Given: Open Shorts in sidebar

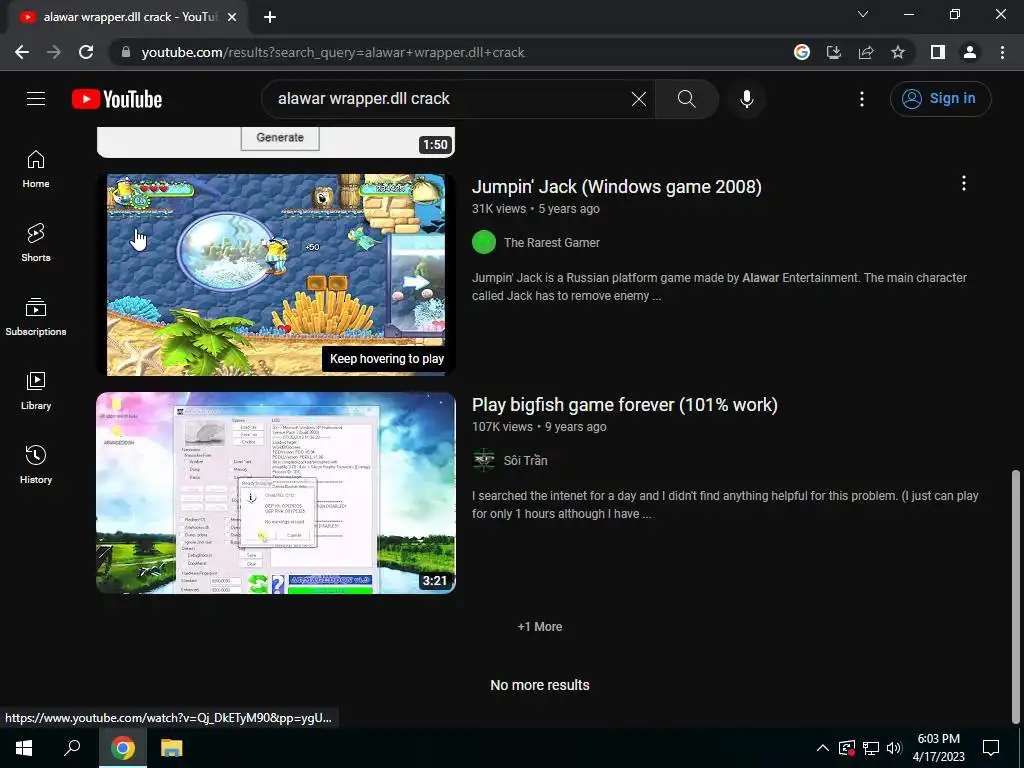Looking at the screenshot, I should tap(36, 243).
